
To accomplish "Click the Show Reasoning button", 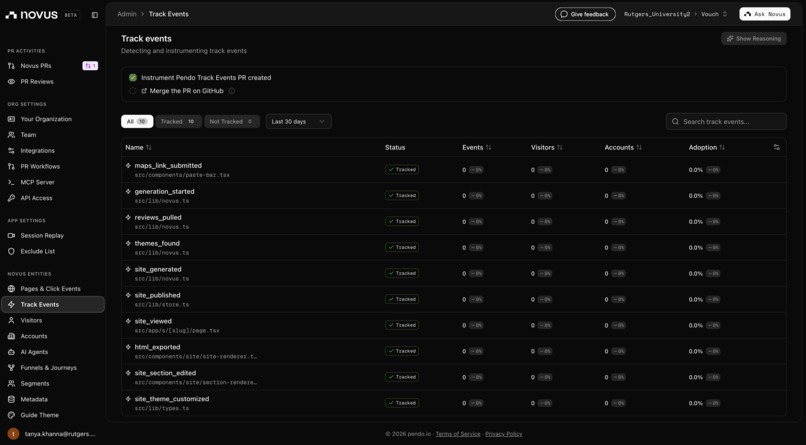I will [754, 39].
